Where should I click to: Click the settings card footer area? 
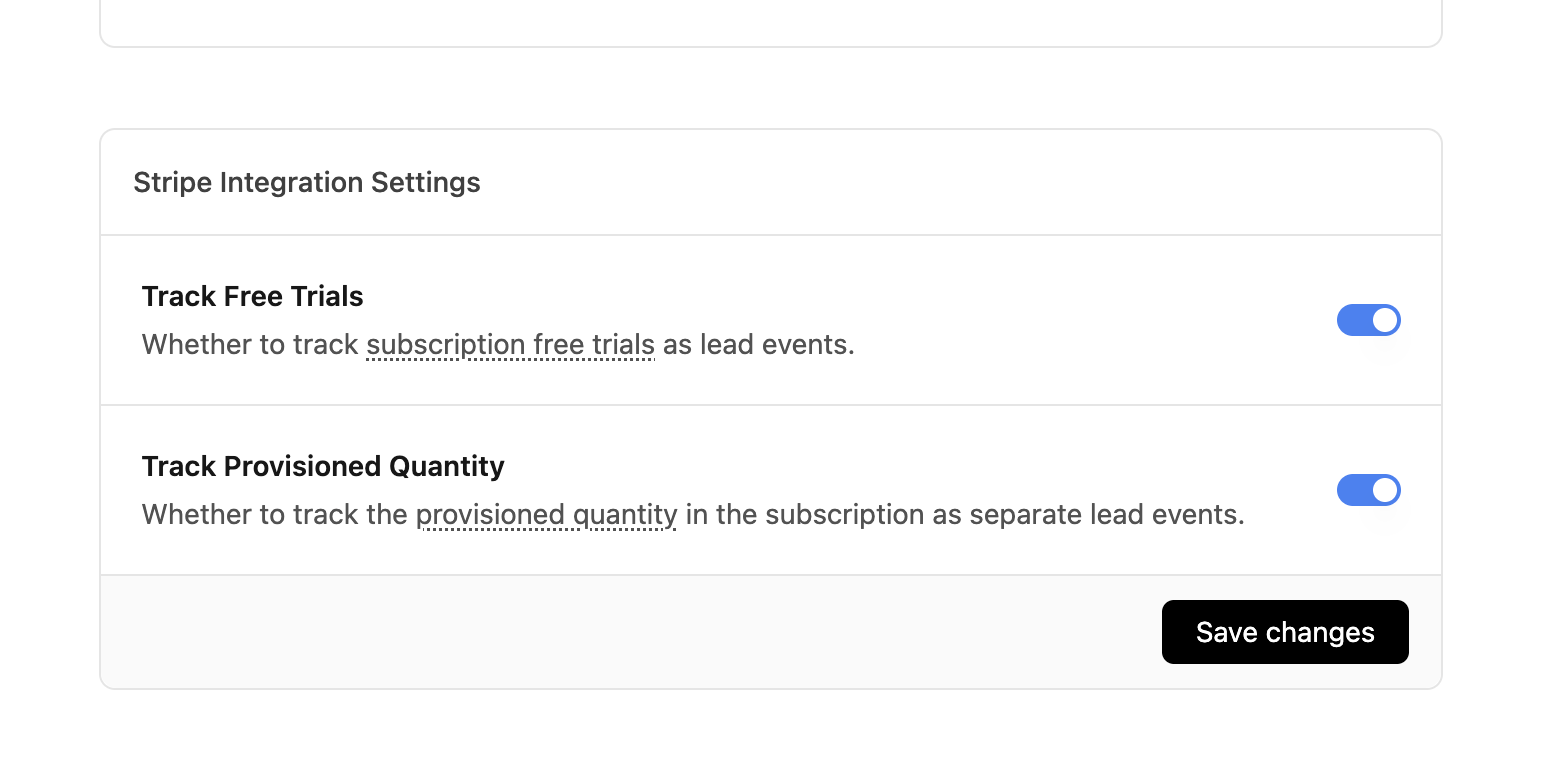(x=600, y=632)
